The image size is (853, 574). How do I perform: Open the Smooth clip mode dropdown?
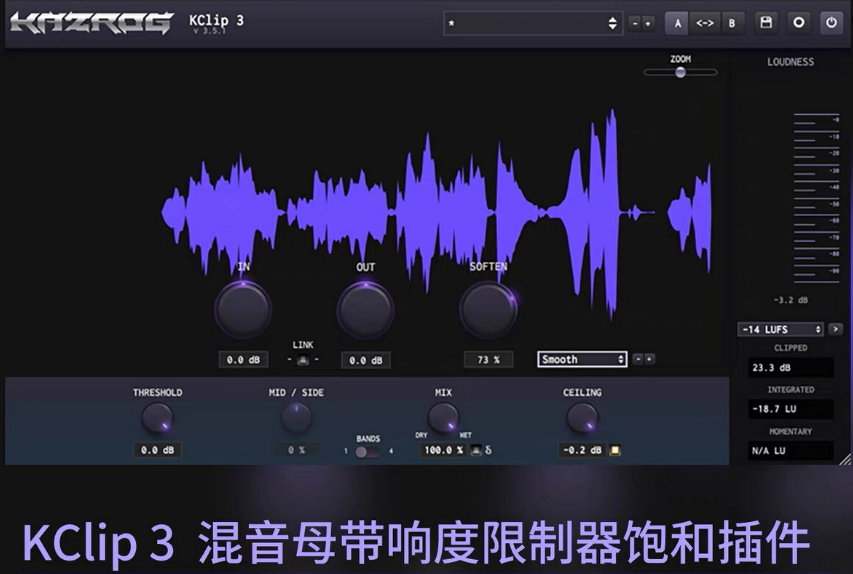click(582, 359)
